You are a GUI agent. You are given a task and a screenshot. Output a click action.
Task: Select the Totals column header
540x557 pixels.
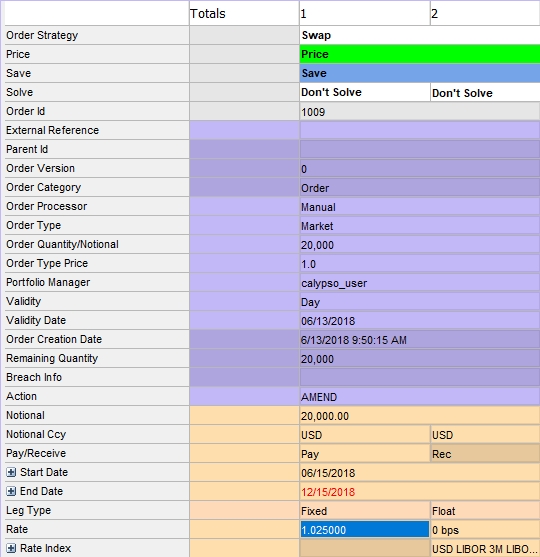(244, 13)
